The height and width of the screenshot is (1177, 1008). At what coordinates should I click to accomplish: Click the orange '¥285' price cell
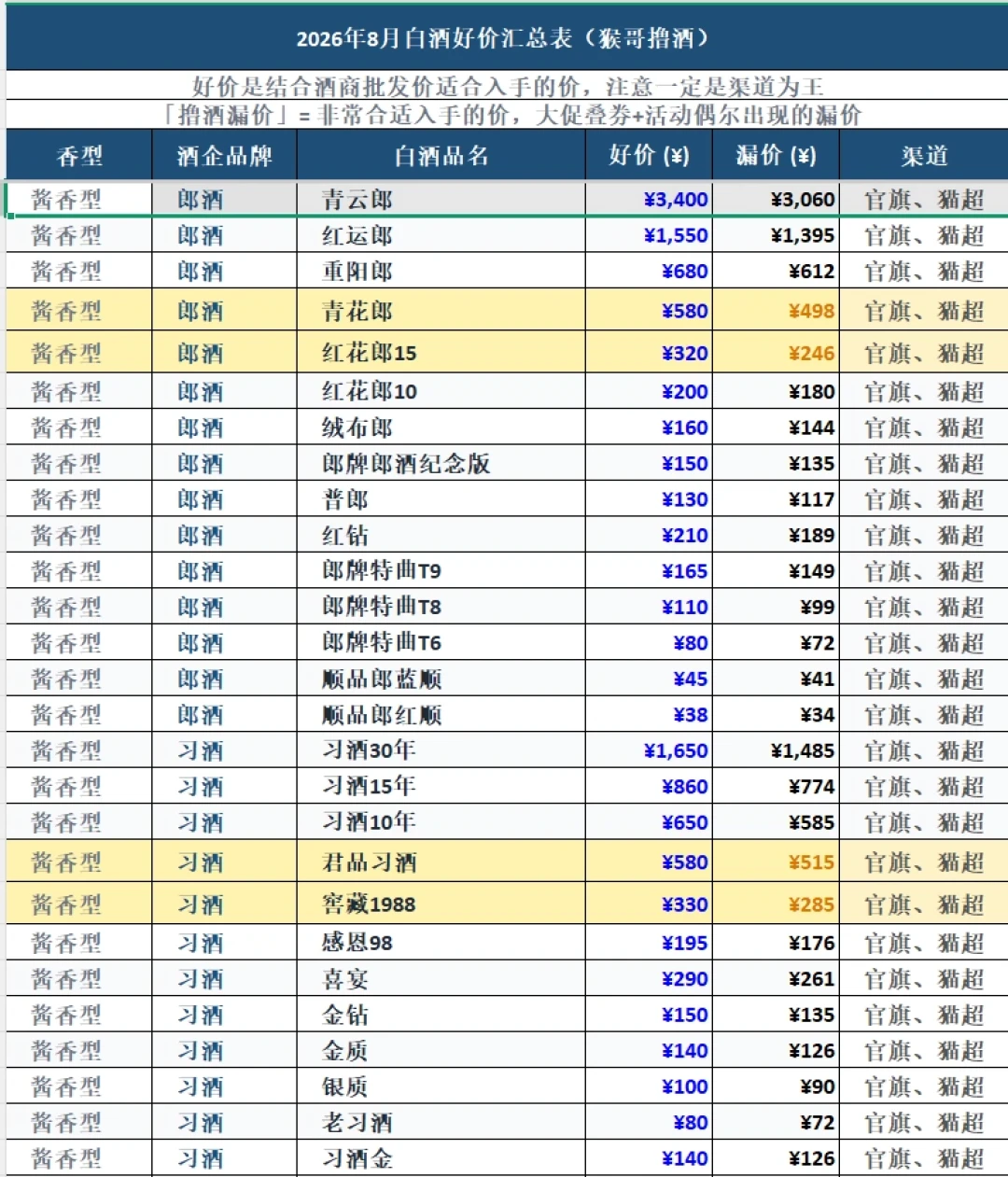[776, 904]
